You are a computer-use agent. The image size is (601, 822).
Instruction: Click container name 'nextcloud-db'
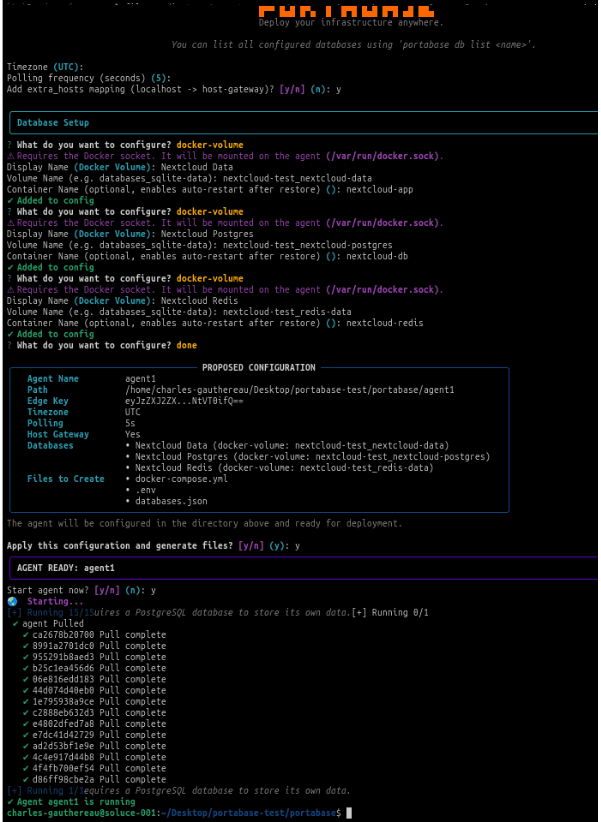pos(377,256)
